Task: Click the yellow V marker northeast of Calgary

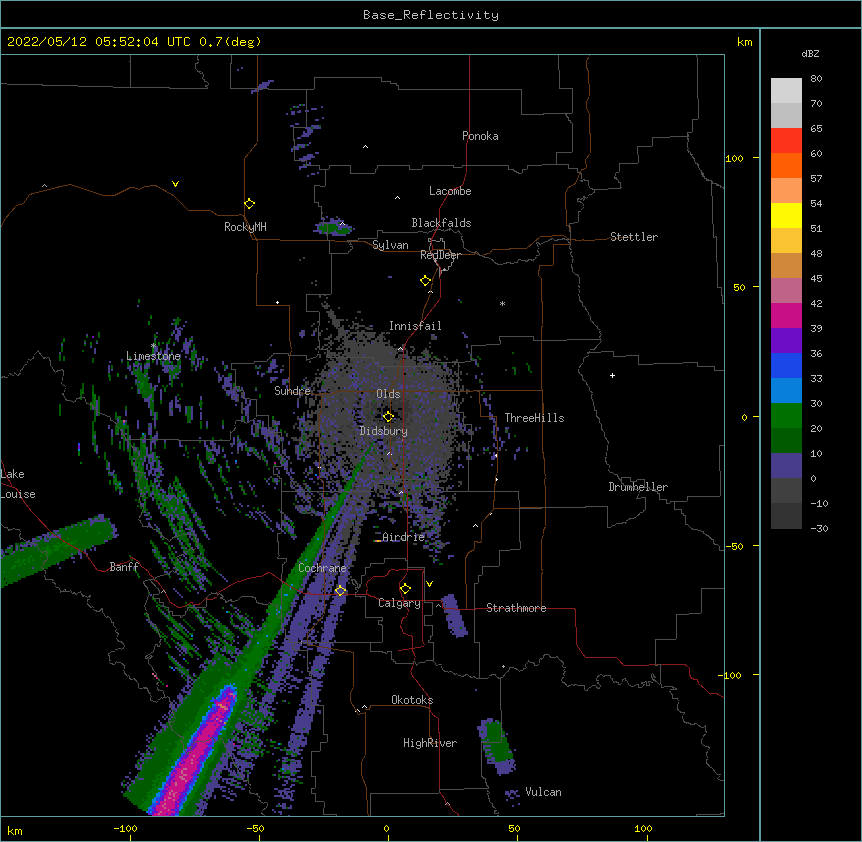Action: (x=429, y=584)
